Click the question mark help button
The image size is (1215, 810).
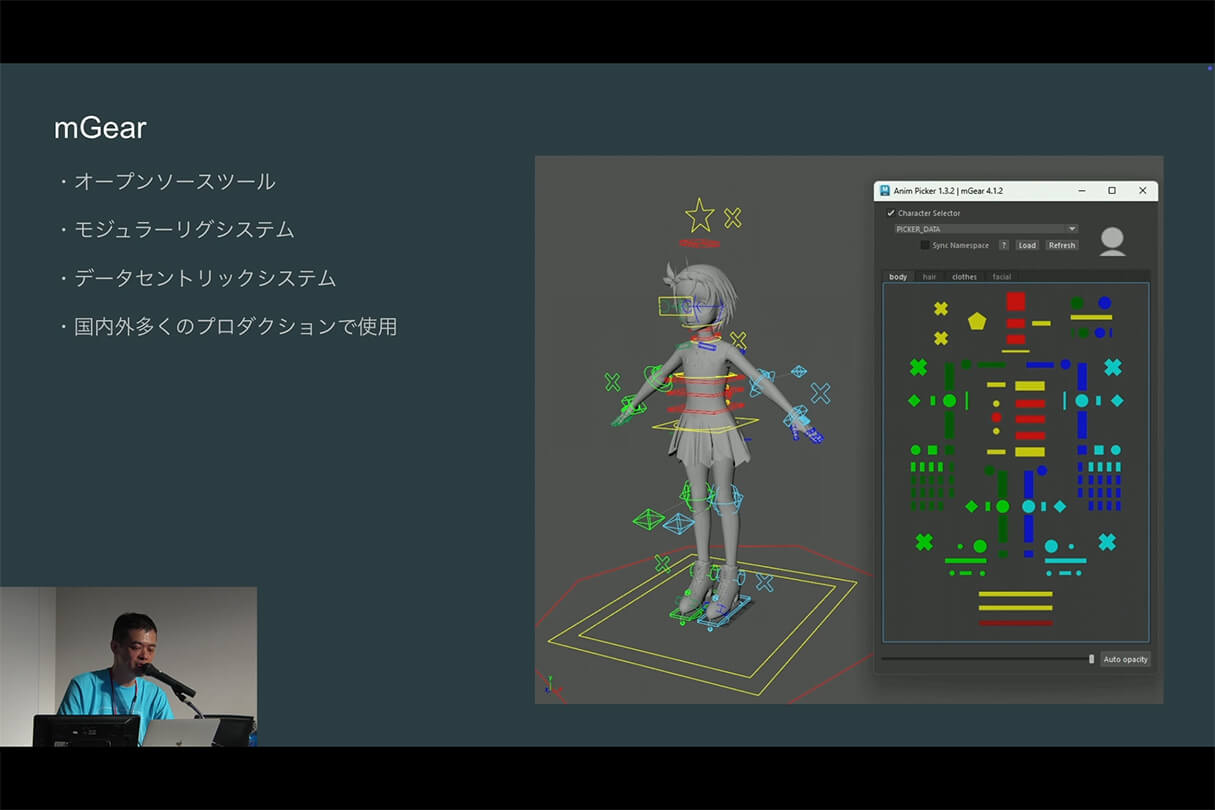1004,245
